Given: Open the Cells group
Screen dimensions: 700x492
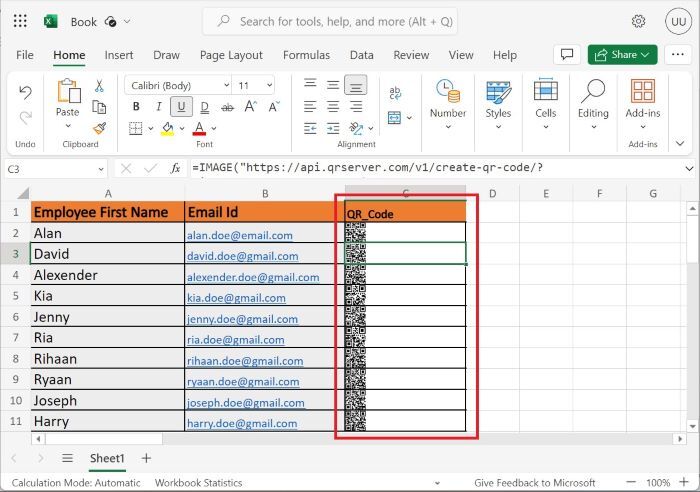Looking at the screenshot, I should (x=546, y=104).
